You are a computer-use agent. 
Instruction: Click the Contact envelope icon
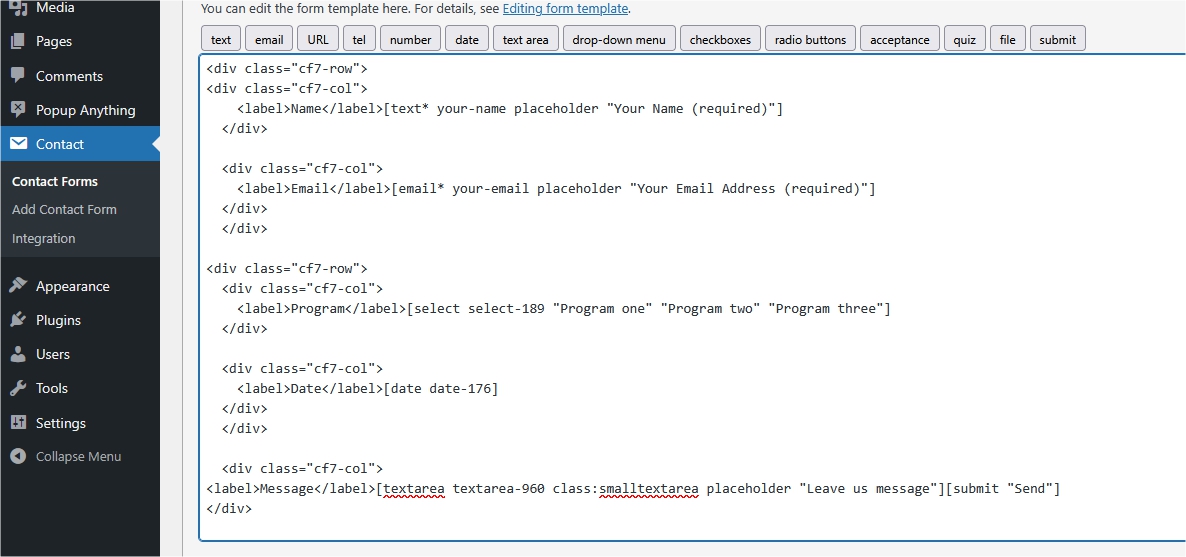[18, 144]
